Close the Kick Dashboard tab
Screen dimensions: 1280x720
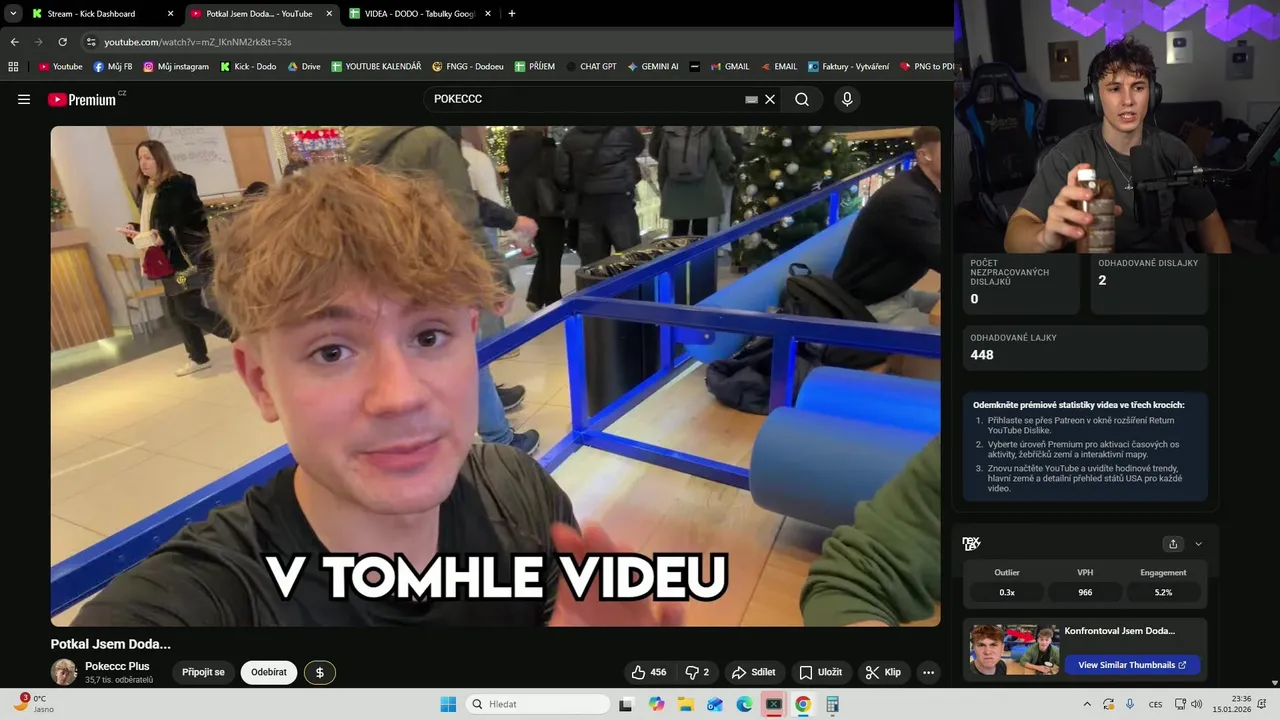170,14
